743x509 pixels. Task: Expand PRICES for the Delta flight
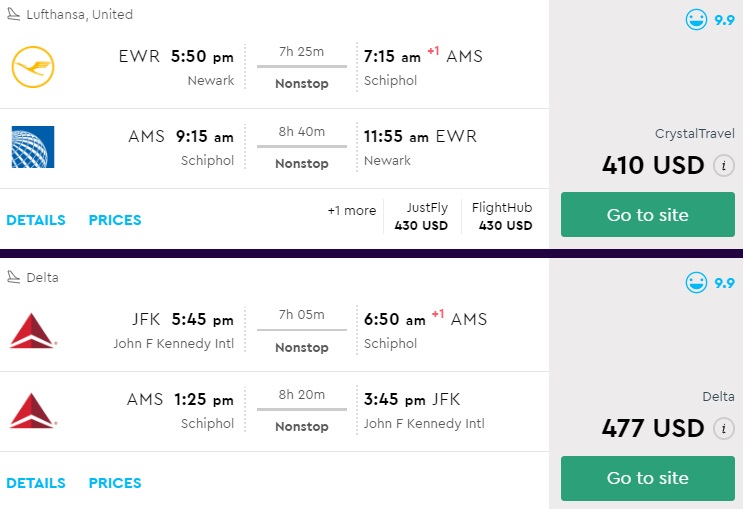tap(115, 483)
